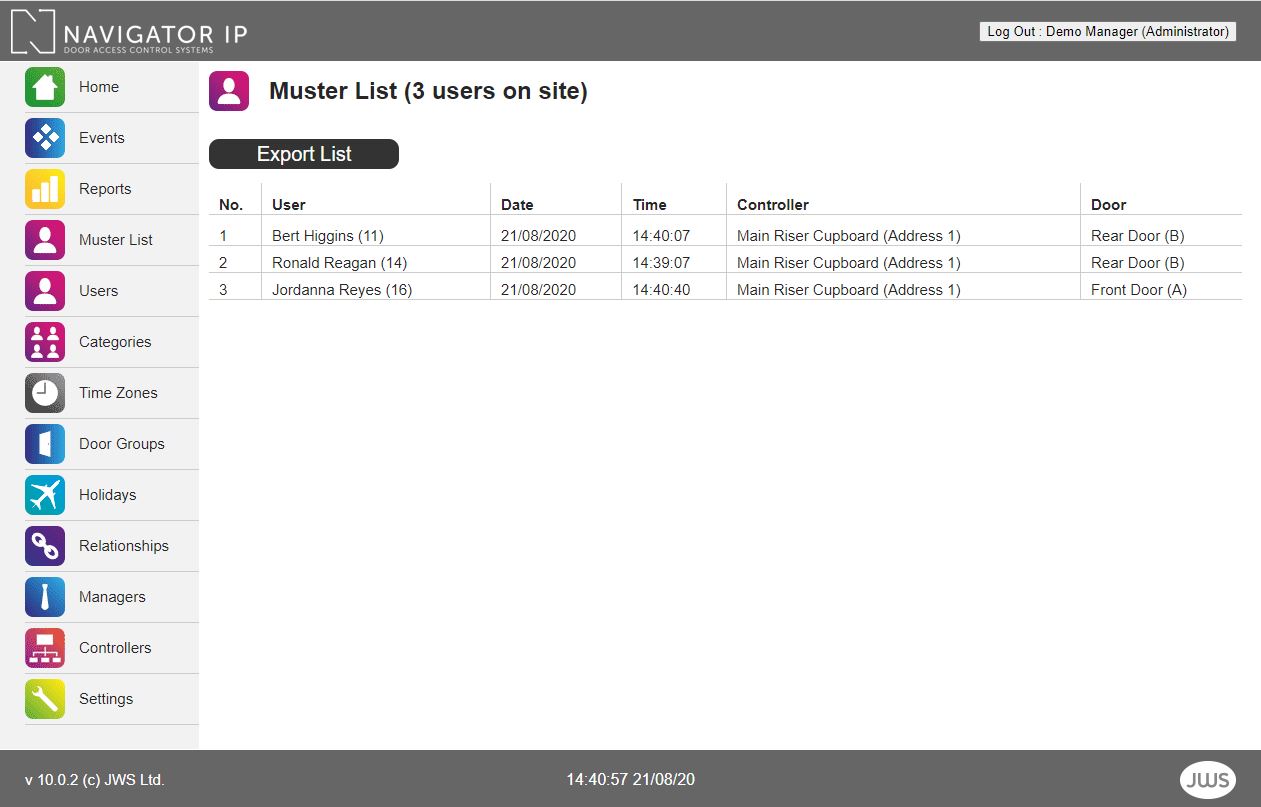
Task: Click the Date column header
Action: pyautogui.click(x=517, y=204)
